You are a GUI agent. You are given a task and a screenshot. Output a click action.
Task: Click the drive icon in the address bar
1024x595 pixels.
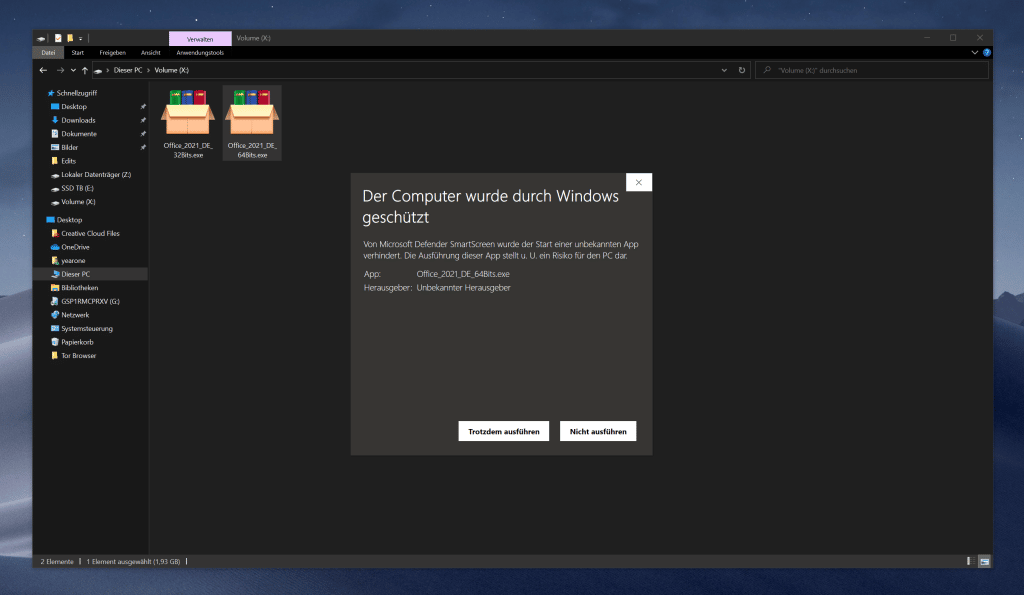pos(98,71)
